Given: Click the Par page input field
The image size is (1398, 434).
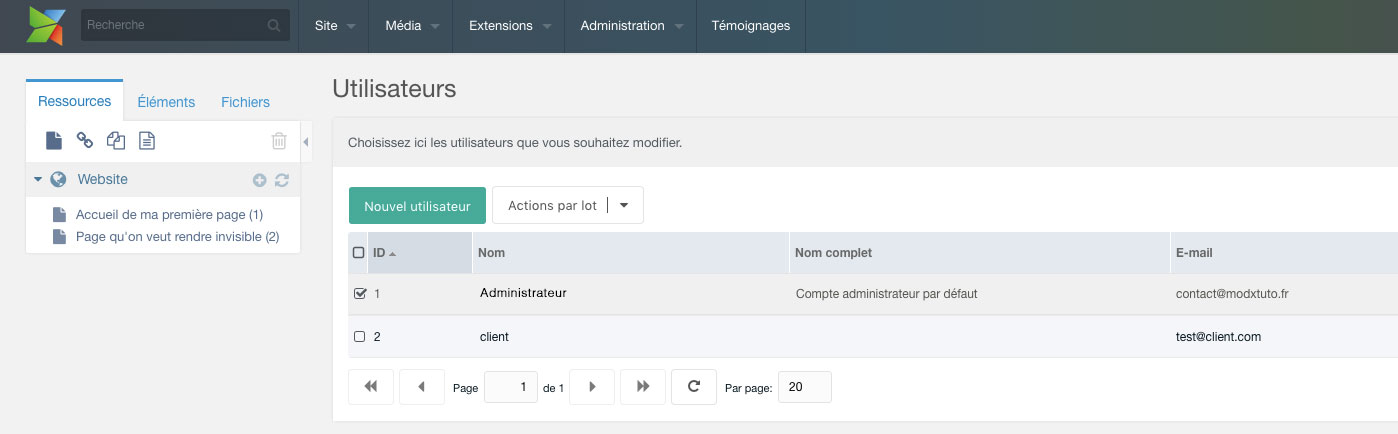Looking at the screenshot, I should tap(804, 387).
